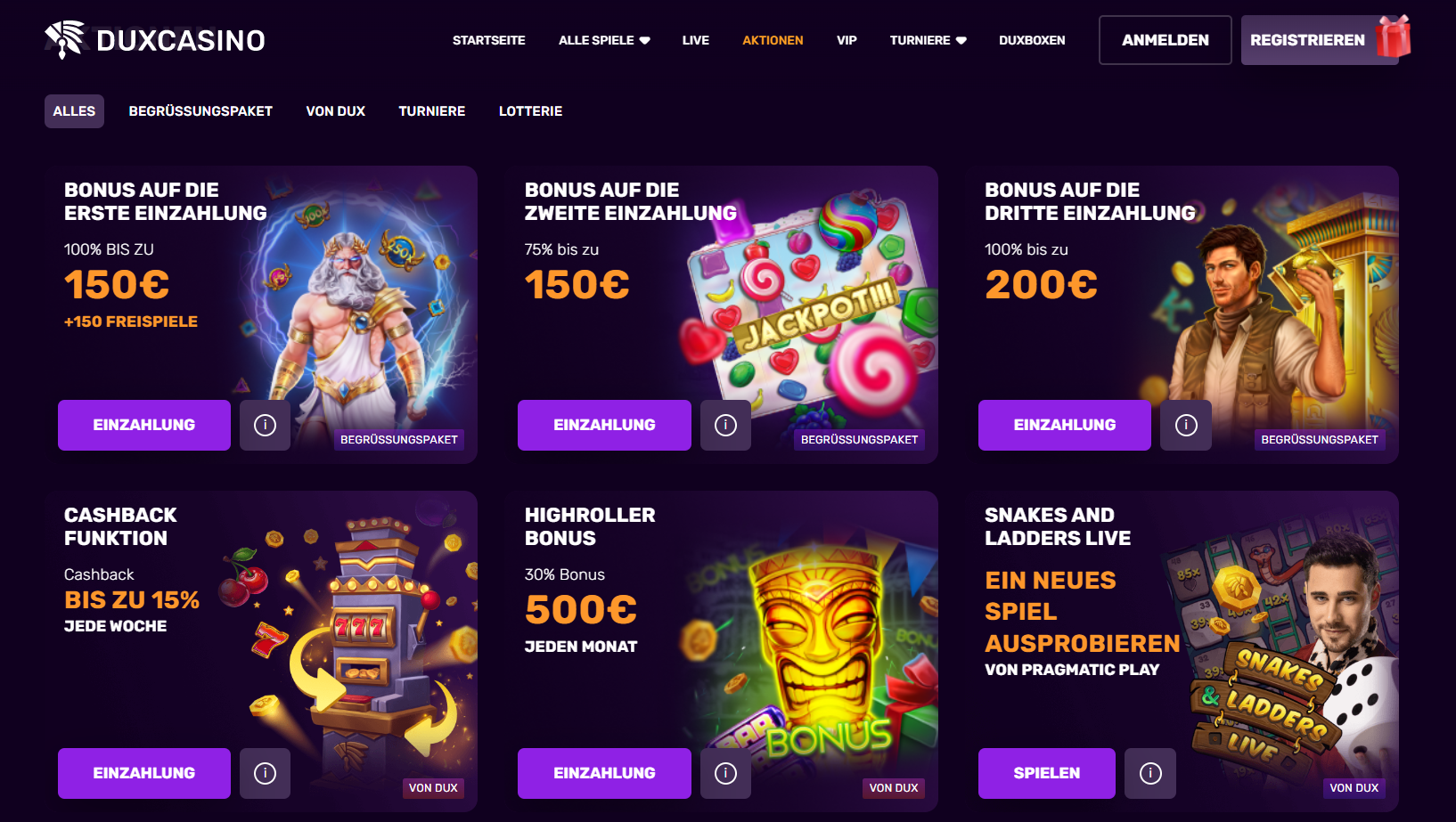Open info for second deposit bonus
The image size is (1456, 822).
[725, 425]
